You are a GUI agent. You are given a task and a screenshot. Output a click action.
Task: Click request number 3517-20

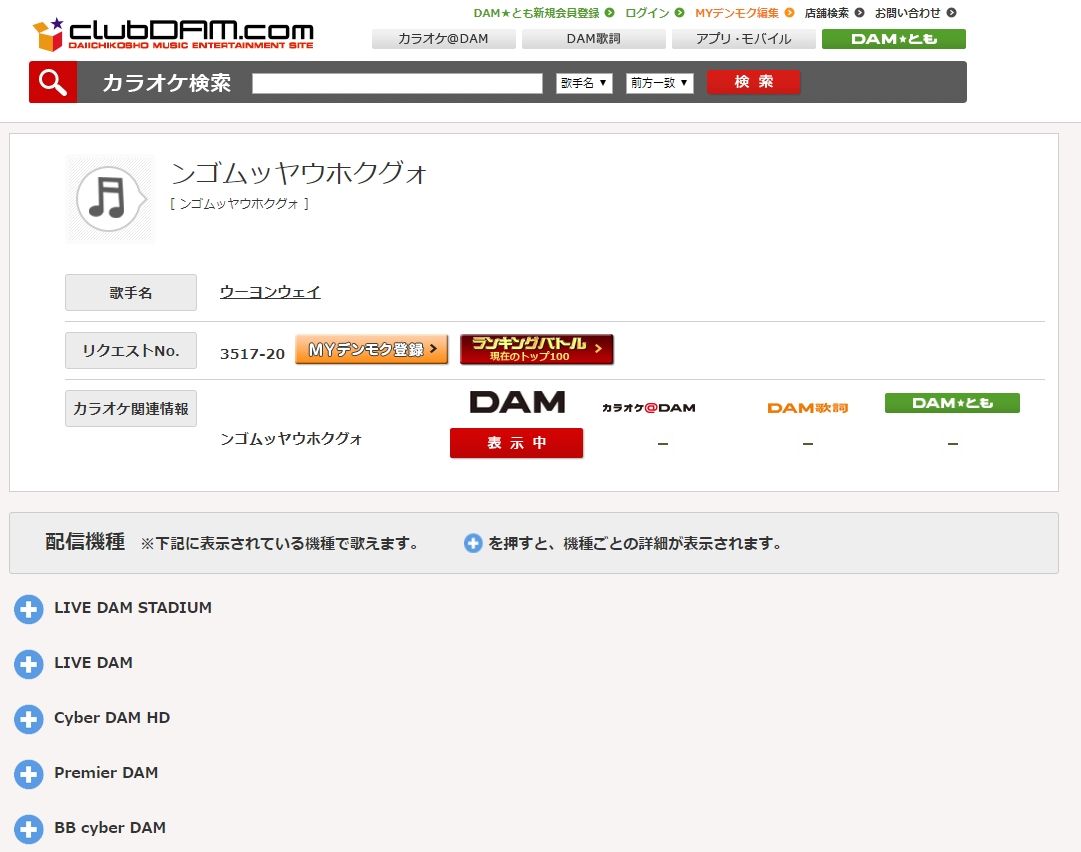coord(252,354)
